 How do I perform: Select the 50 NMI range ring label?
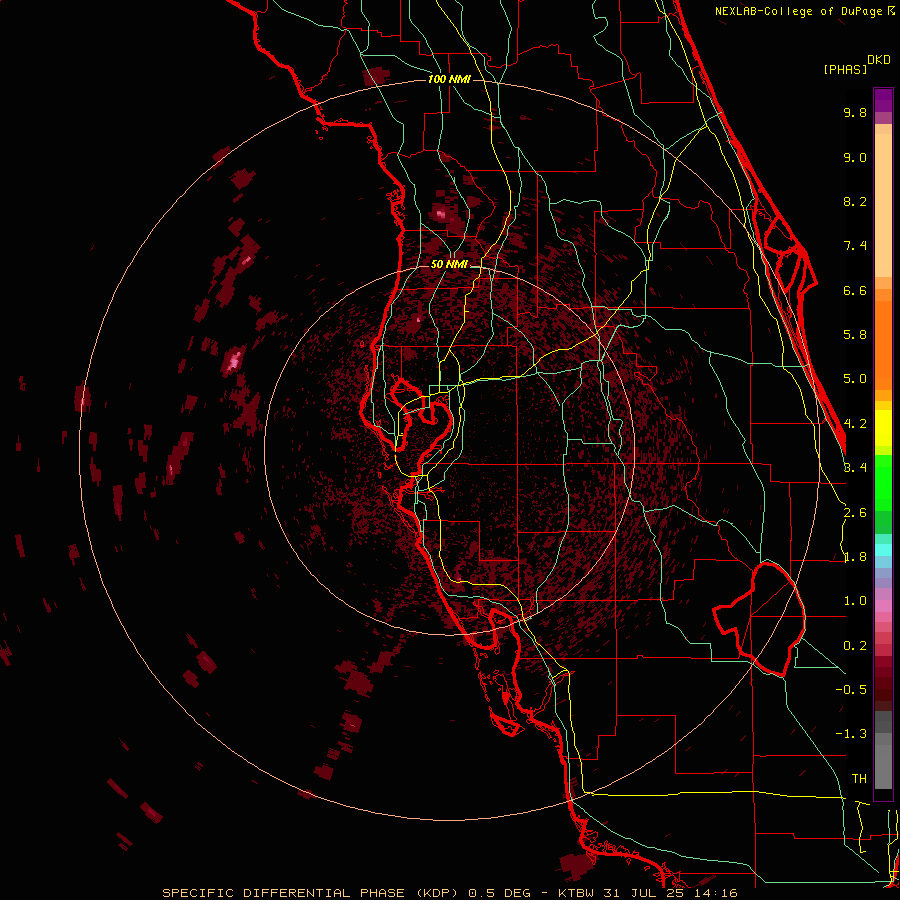(x=449, y=264)
